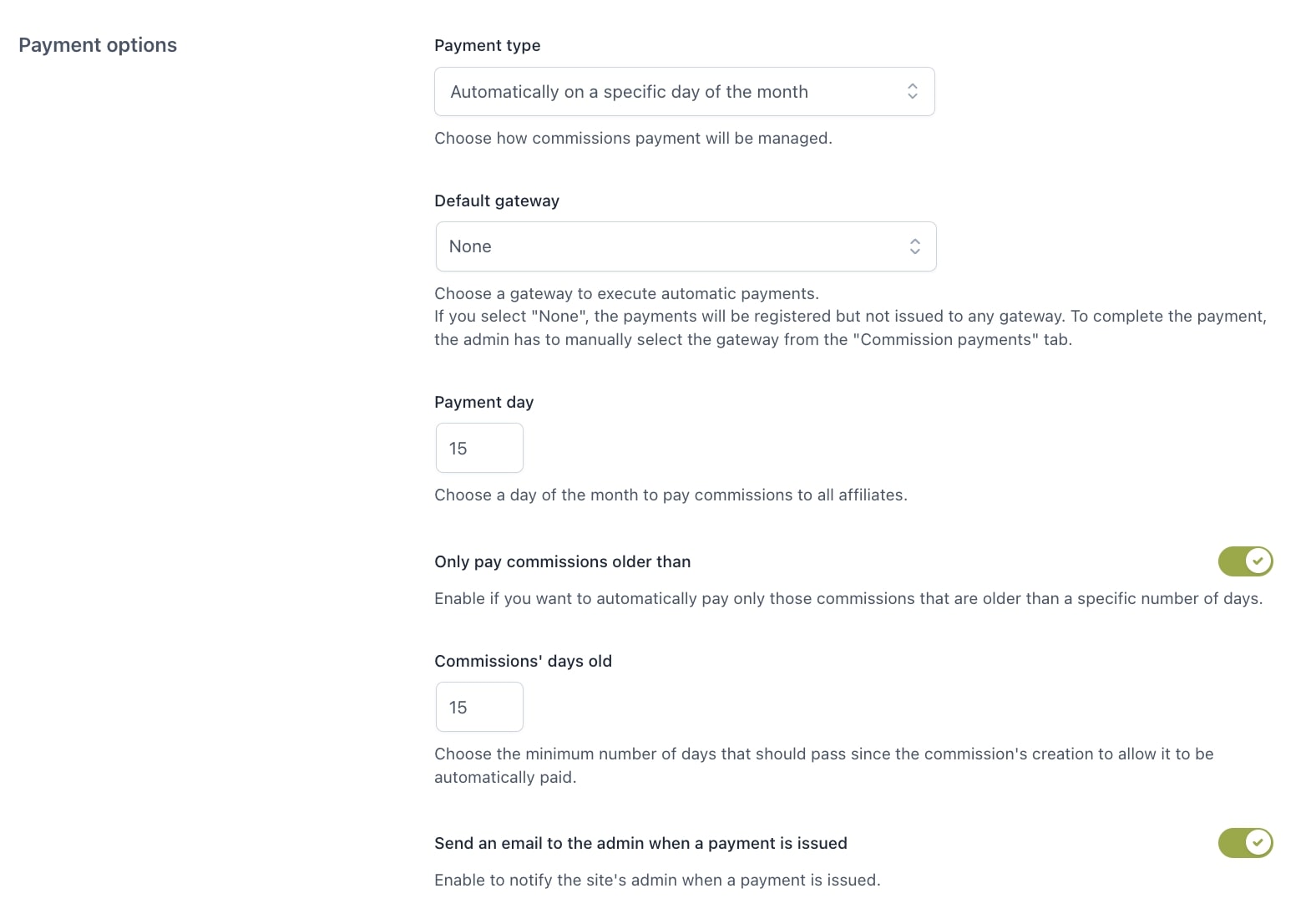
Task: Toggle Send an email to admin switch
Action: coord(1245,843)
